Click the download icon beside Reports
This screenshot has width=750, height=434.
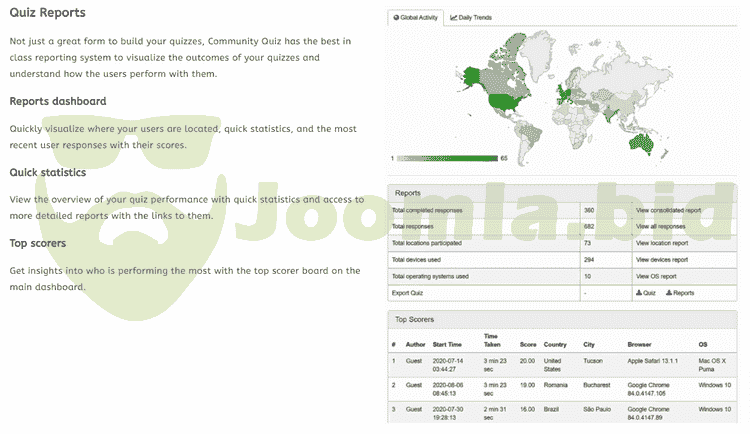[669, 293]
